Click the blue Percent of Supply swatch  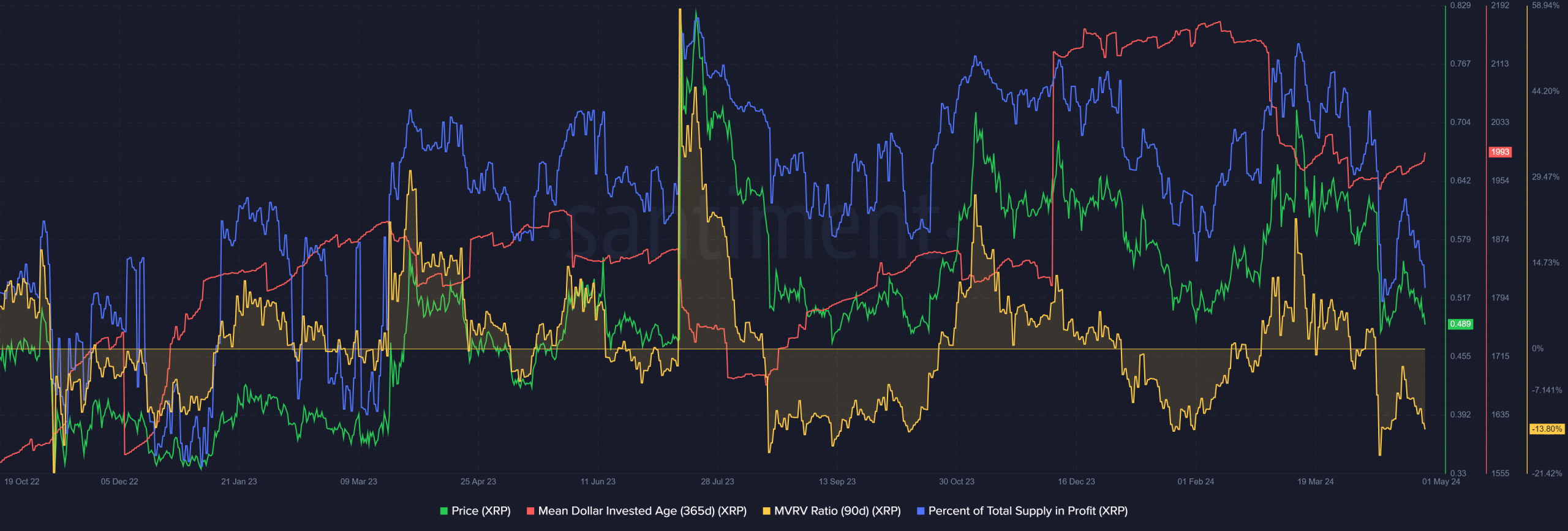coord(921,511)
